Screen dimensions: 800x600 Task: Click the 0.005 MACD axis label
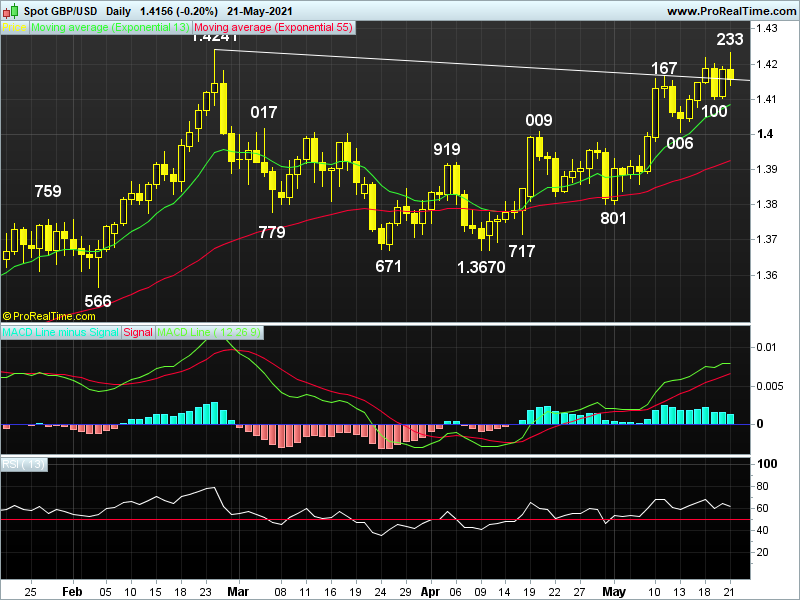pos(770,386)
